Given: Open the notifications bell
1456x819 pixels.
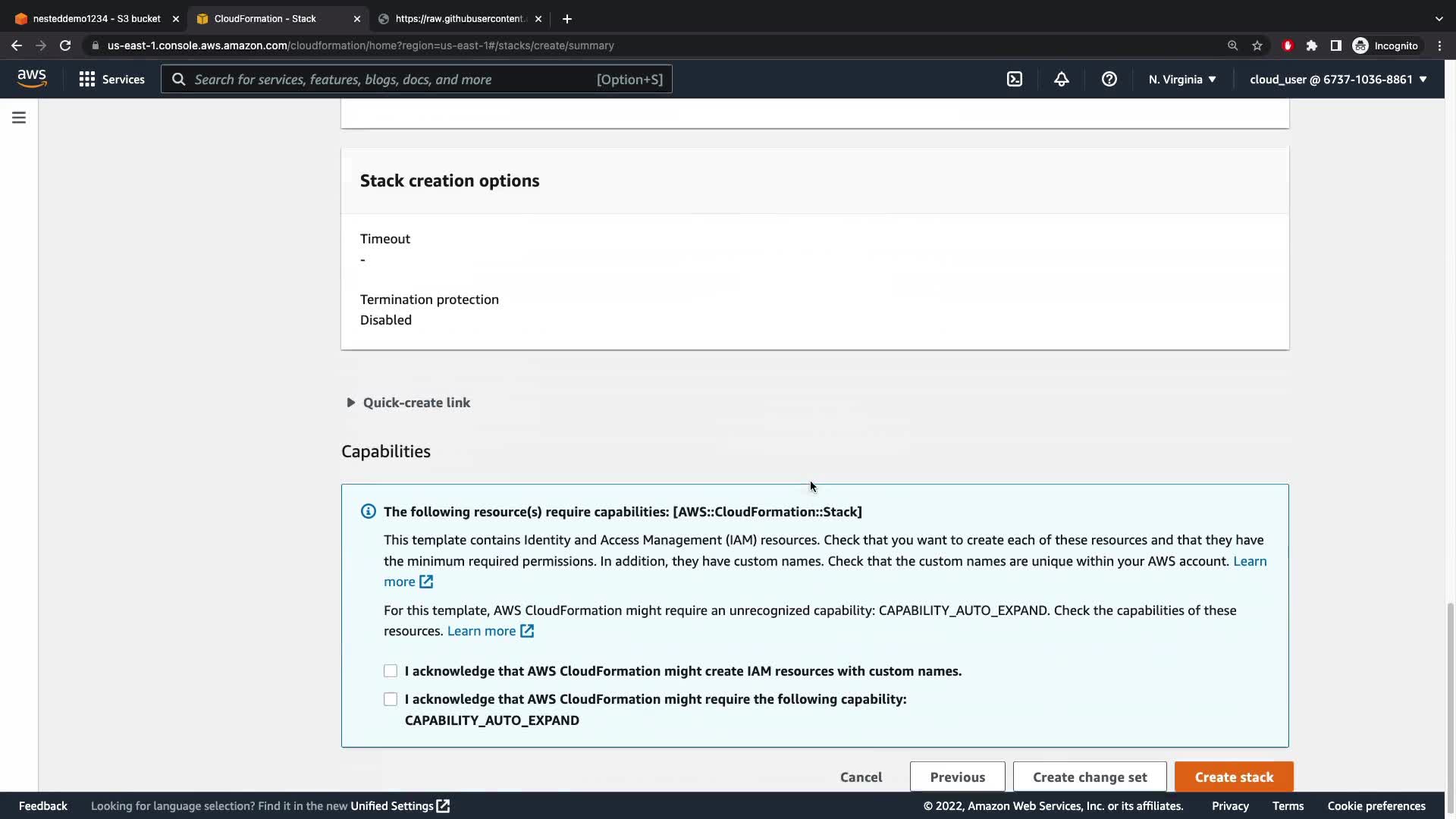Looking at the screenshot, I should tap(1062, 79).
